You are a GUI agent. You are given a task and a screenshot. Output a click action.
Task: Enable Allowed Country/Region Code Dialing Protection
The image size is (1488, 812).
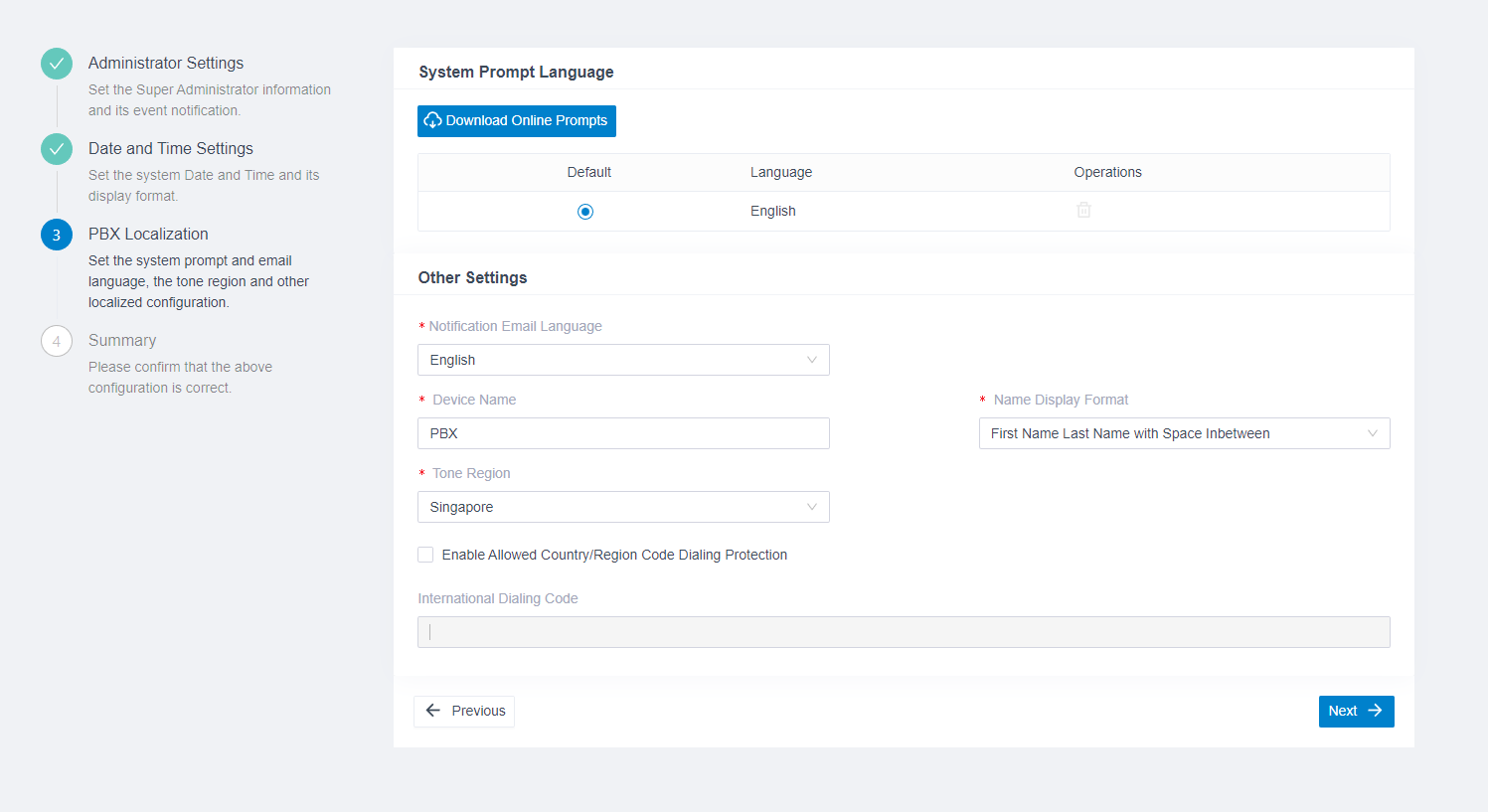point(425,555)
